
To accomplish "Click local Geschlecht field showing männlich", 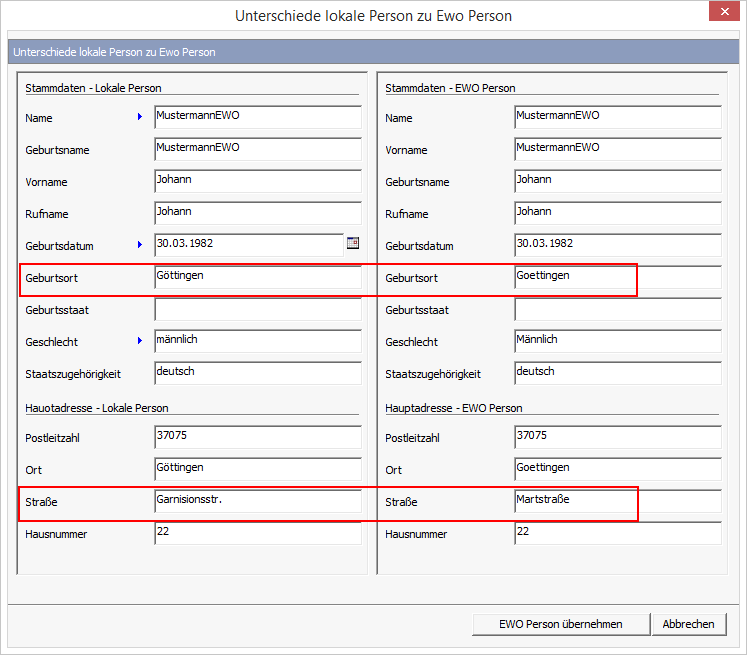I will [257, 341].
